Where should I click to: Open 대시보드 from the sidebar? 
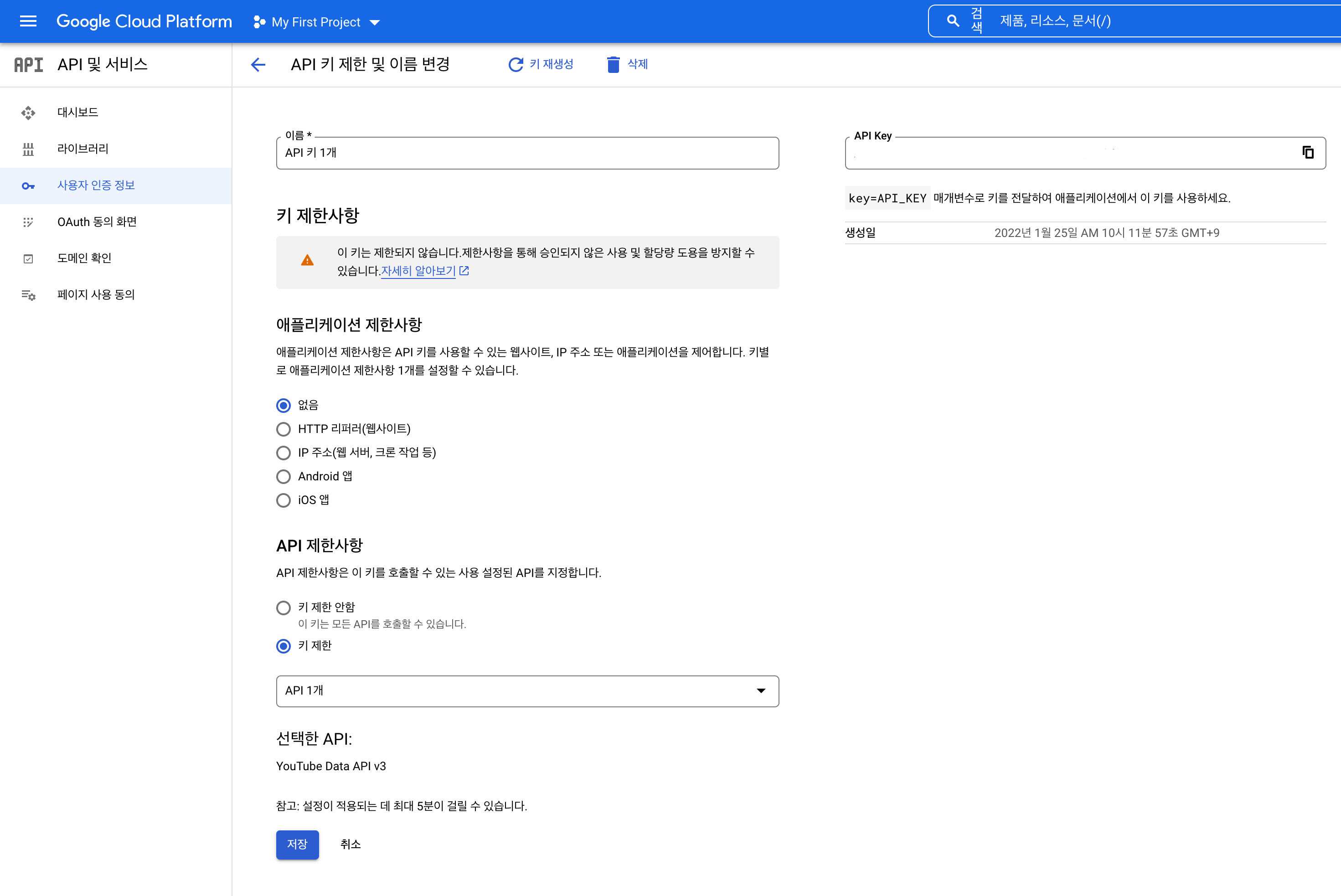(77, 113)
